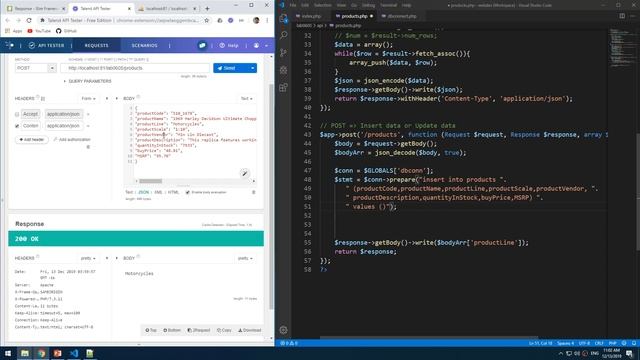The width and height of the screenshot is (640, 360).
Task: Open the response body pretty dropdown
Action: click(245, 258)
